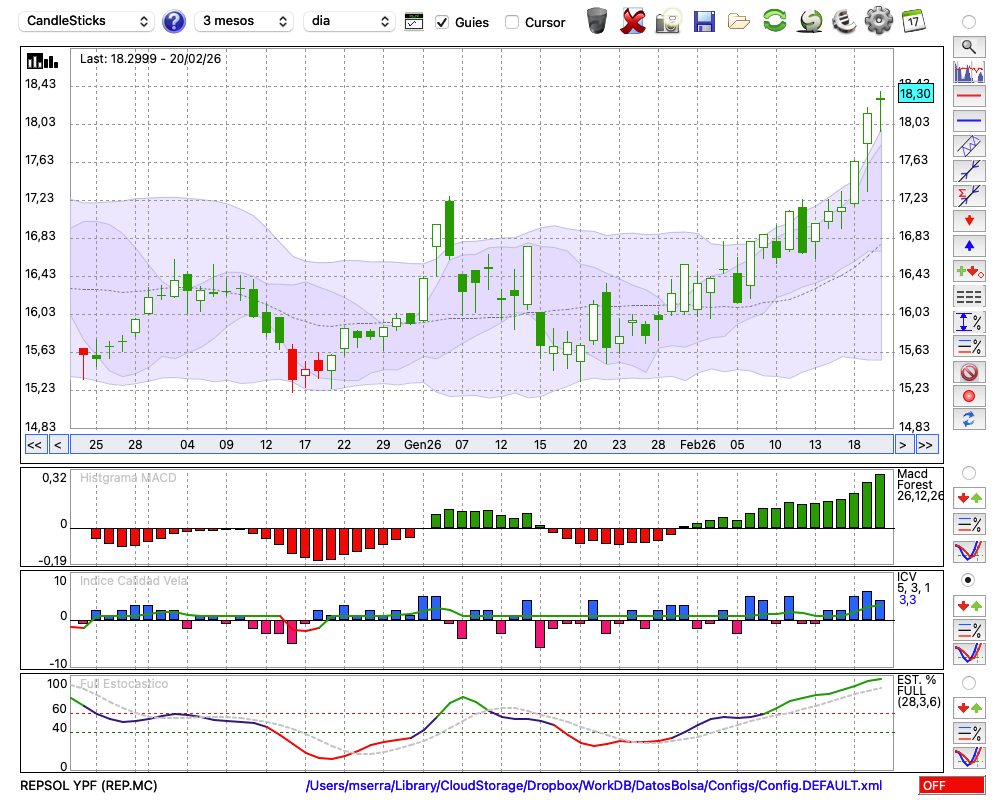Screen dimensions: 1000x800
Task: Open the 3 mesos period dropdown
Action: coord(244,21)
